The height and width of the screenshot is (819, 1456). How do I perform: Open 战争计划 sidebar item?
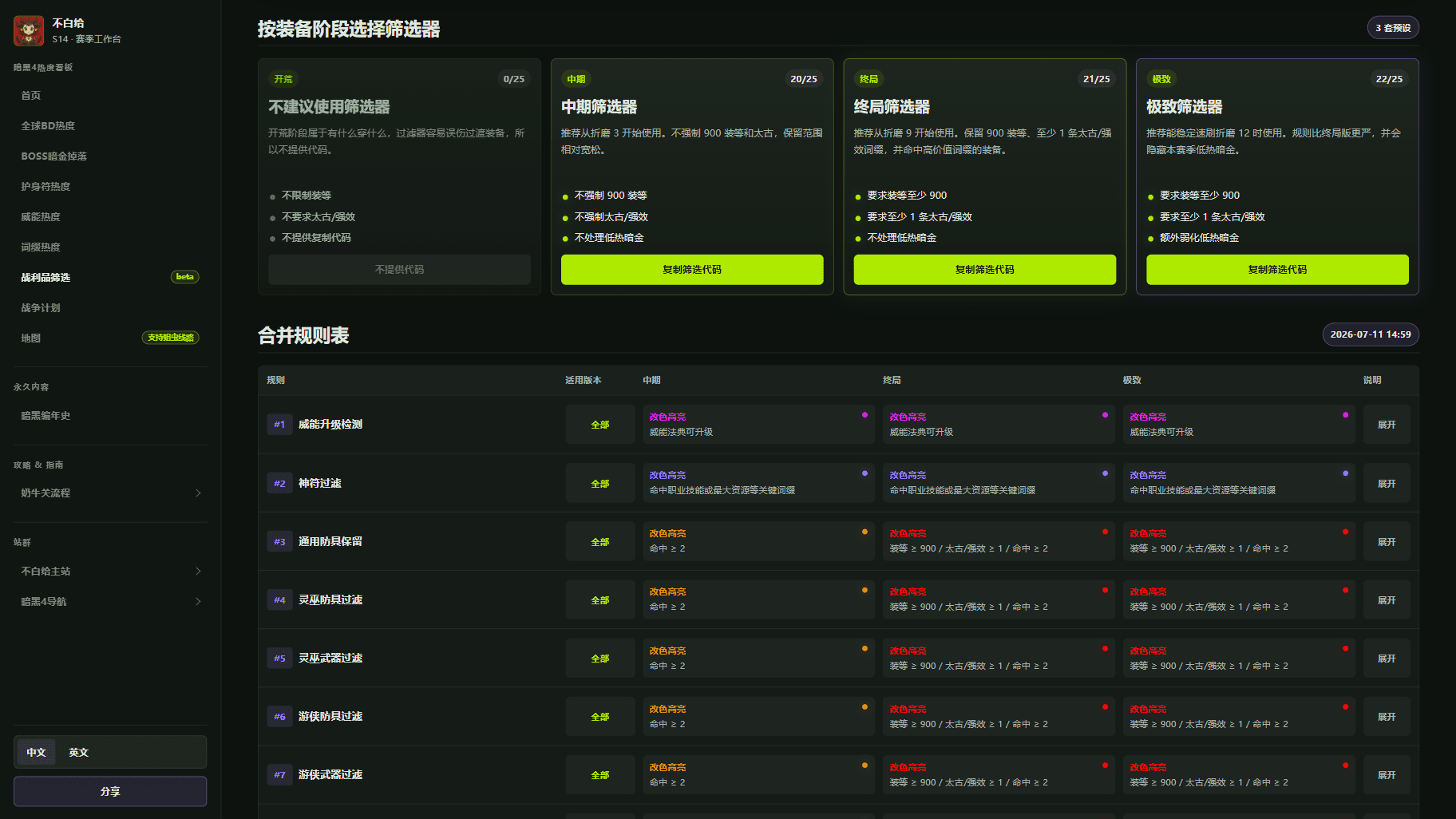point(110,308)
